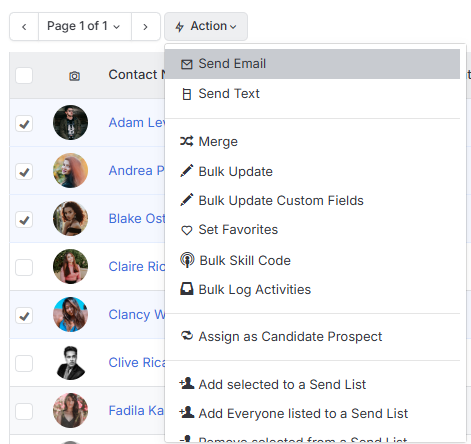Viewport: 471px width, 444px height.
Task: Uncheck the Adam row checkbox
Action: [24, 124]
